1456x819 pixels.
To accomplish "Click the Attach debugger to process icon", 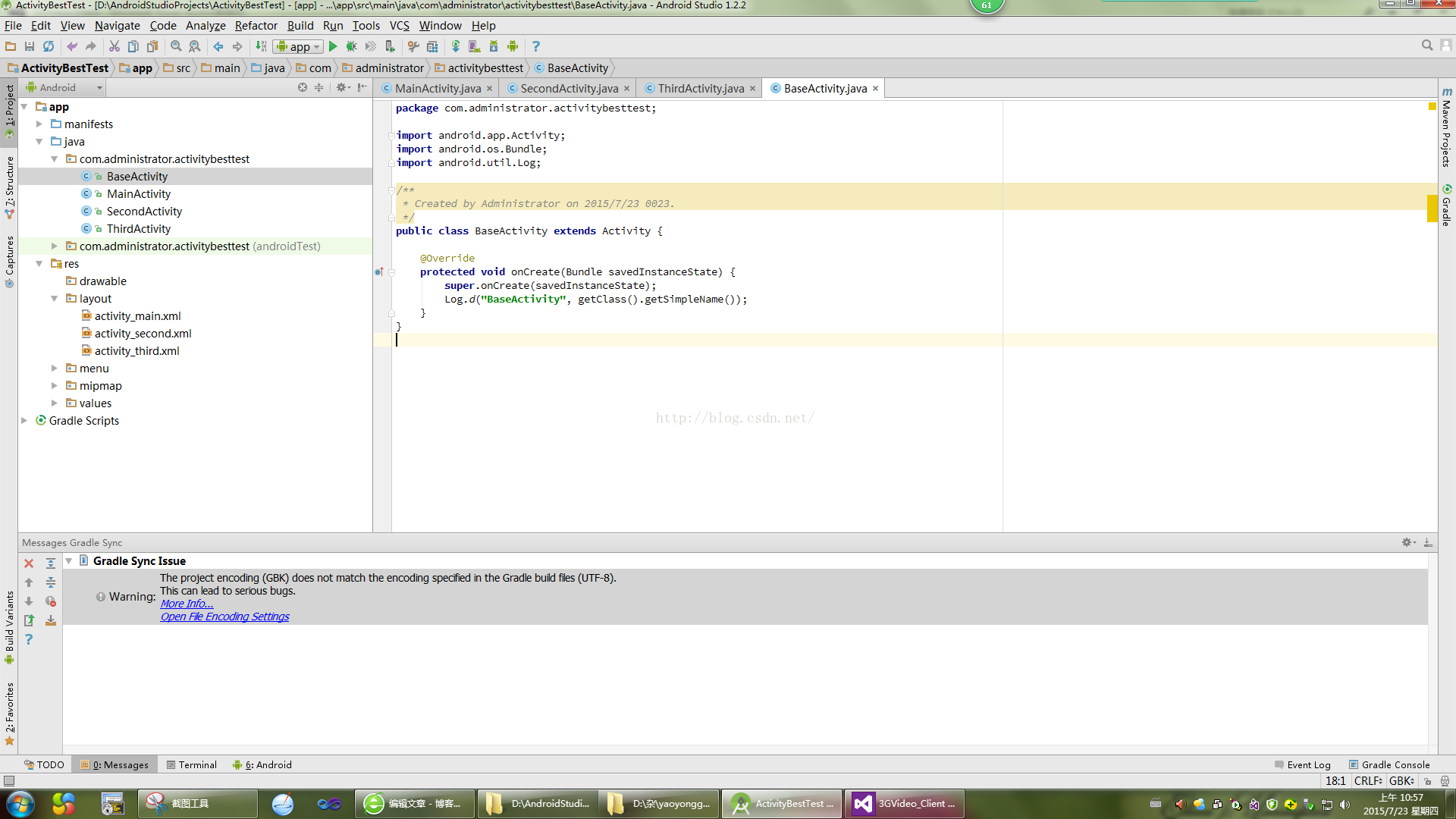I will tap(390, 46).
